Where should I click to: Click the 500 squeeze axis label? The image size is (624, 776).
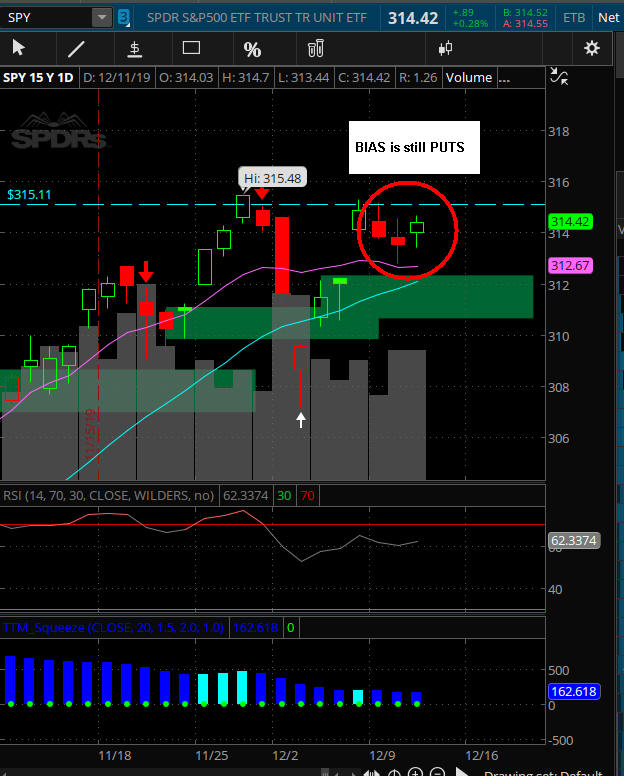[x=559, y=671]
